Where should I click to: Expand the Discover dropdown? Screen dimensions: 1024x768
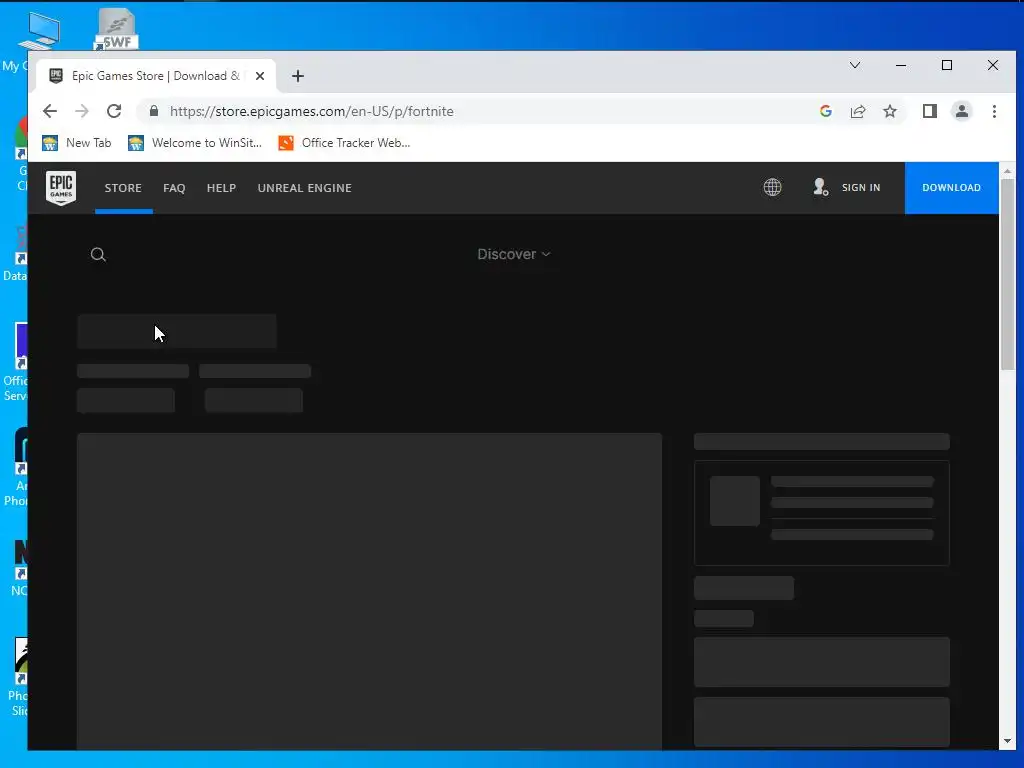pyautogui.click(x=514, y=254)
